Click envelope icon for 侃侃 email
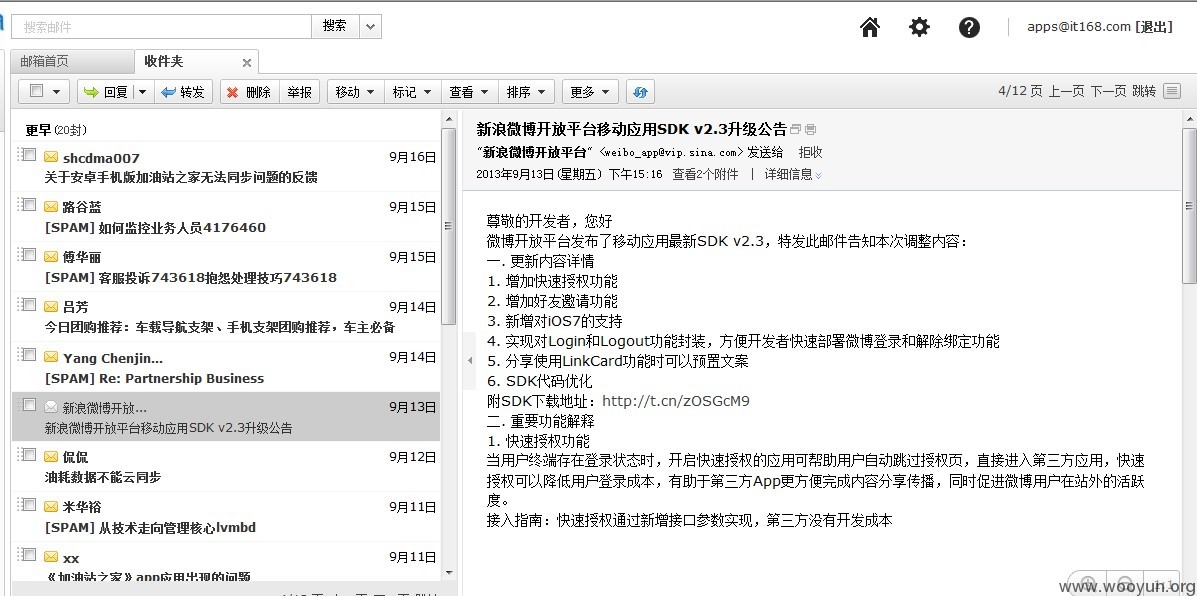The image size is (1197, 596). (51, 457)
